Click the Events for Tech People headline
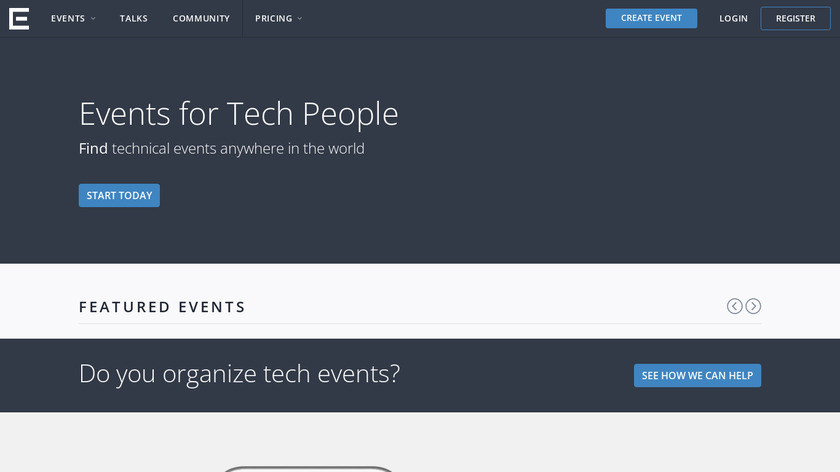 click(238, 114)
